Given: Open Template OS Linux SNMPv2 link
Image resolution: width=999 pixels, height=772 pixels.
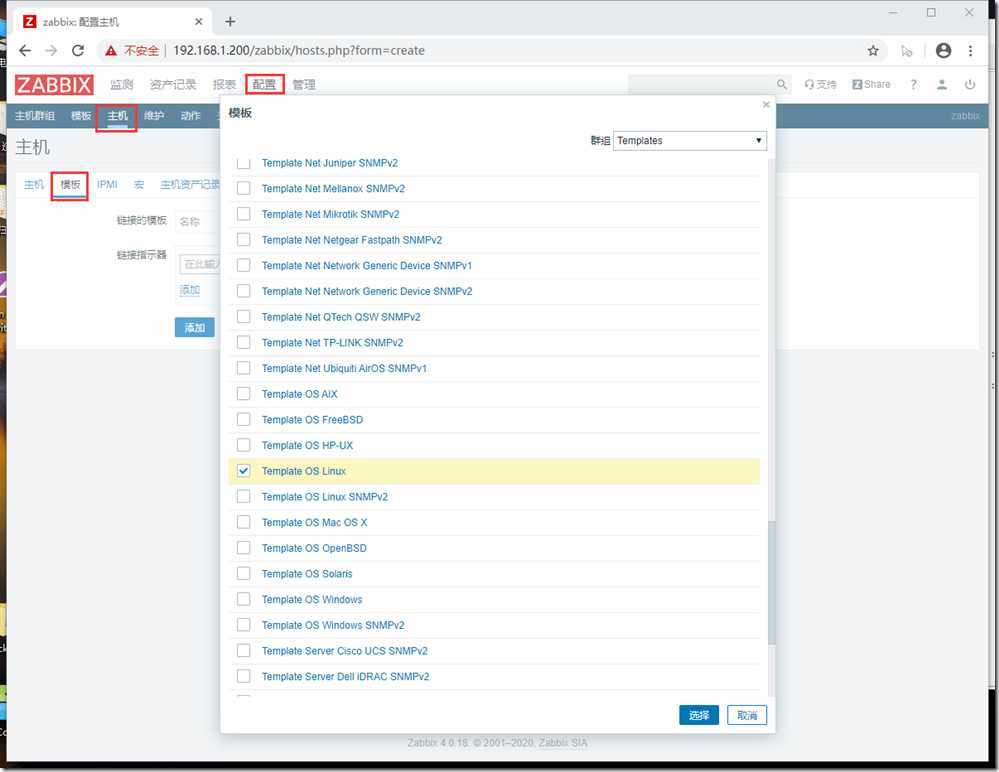Looking at the screenshot, I should 324,497.
